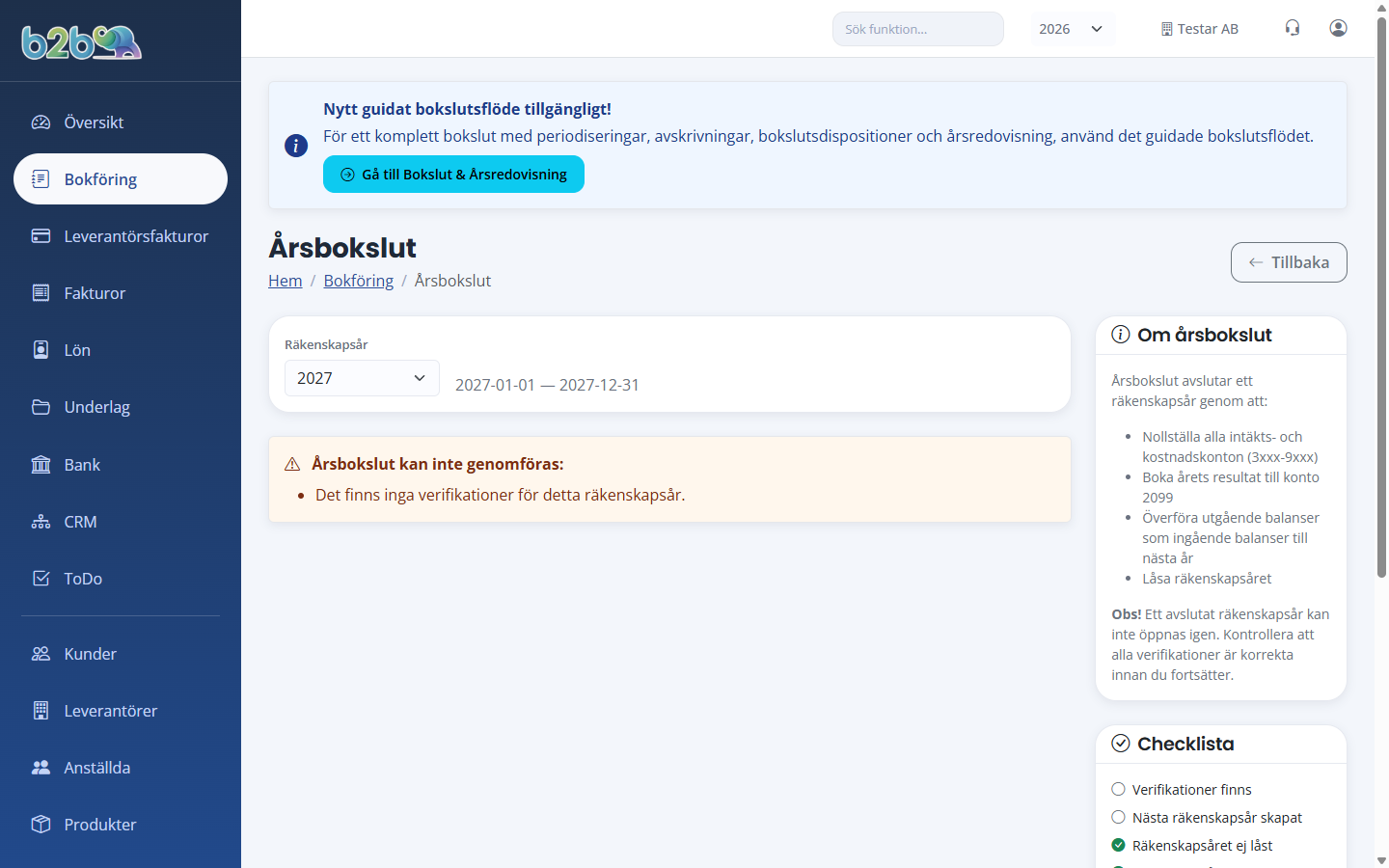The image size is (1389, 868).
Task: Click the Underlag folder icon
Action: pos(41,407)
